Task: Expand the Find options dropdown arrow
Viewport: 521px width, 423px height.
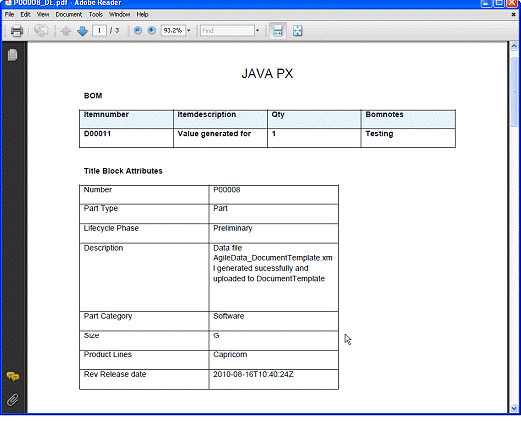Action: point(257,31)
